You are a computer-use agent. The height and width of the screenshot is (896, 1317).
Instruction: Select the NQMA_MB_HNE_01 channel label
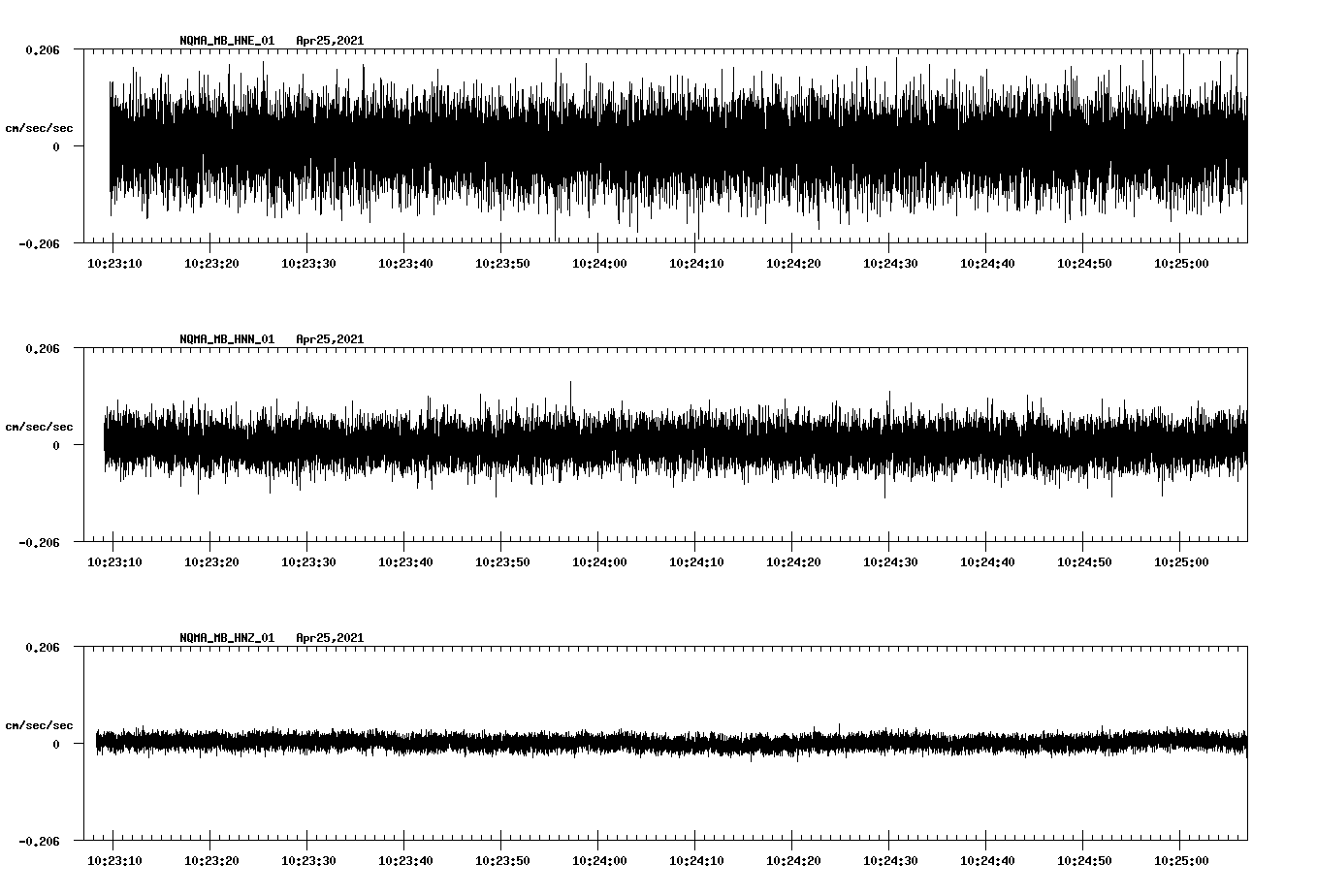(225, 41)
